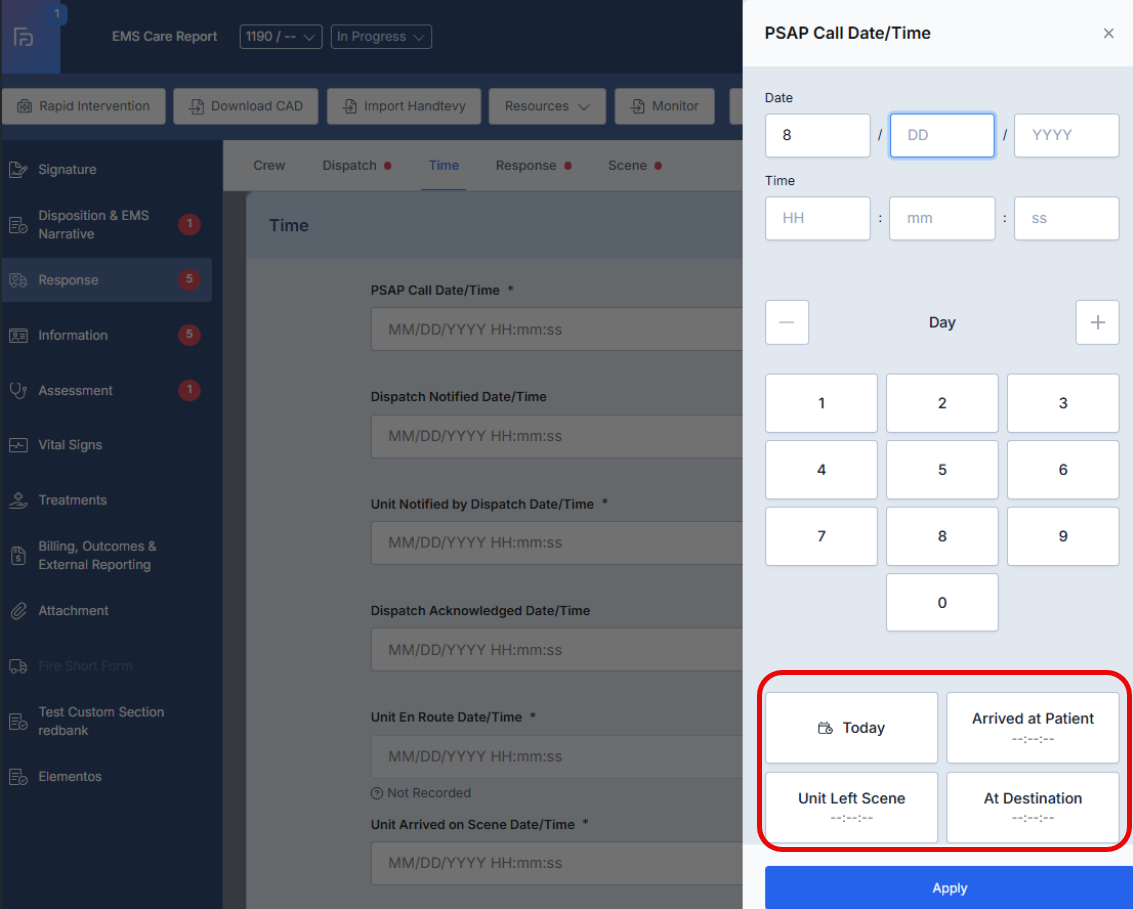Screen dimensions: 1133x909
Task: Click the Signature icon in sidebar
Action: tap(18, 170)
